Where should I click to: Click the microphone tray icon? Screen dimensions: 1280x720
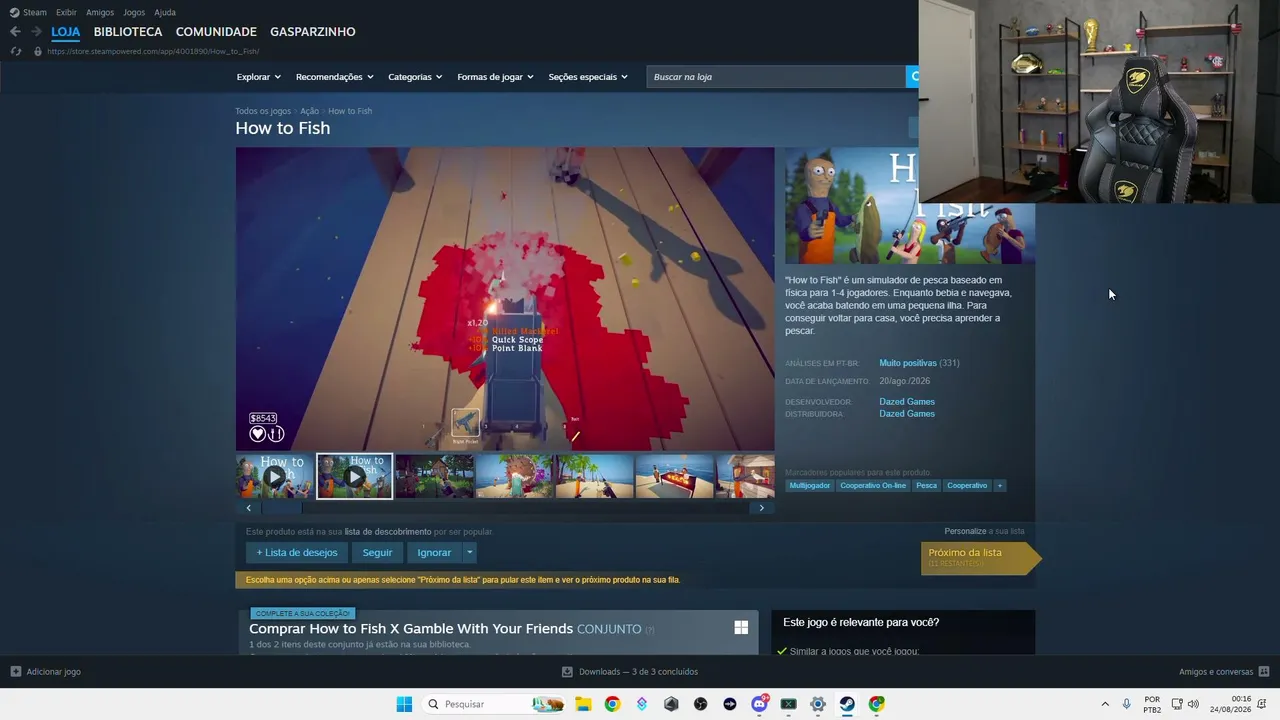(1127, 704)
